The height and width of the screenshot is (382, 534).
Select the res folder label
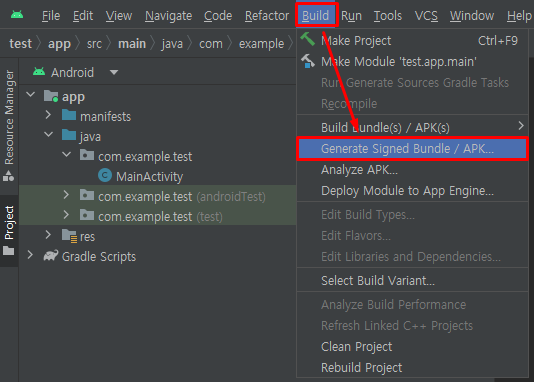tap(88, 237)
